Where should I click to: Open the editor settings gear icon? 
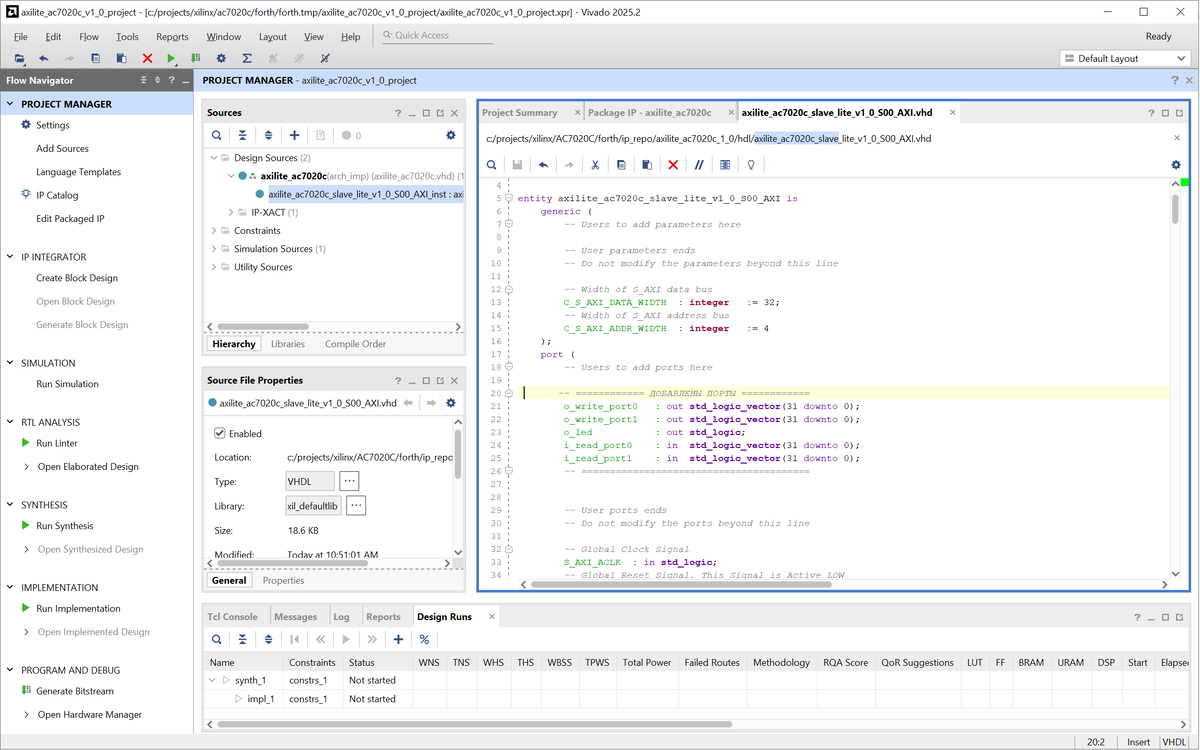point(1176,165)
